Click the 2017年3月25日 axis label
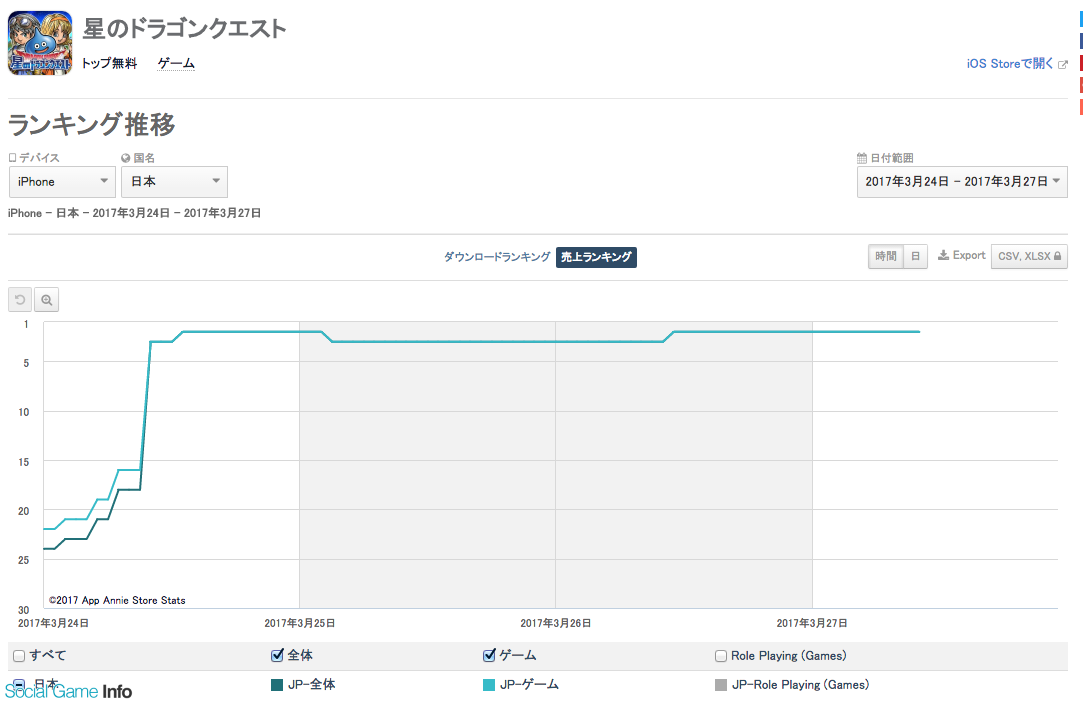 click(x=300, y=623)
